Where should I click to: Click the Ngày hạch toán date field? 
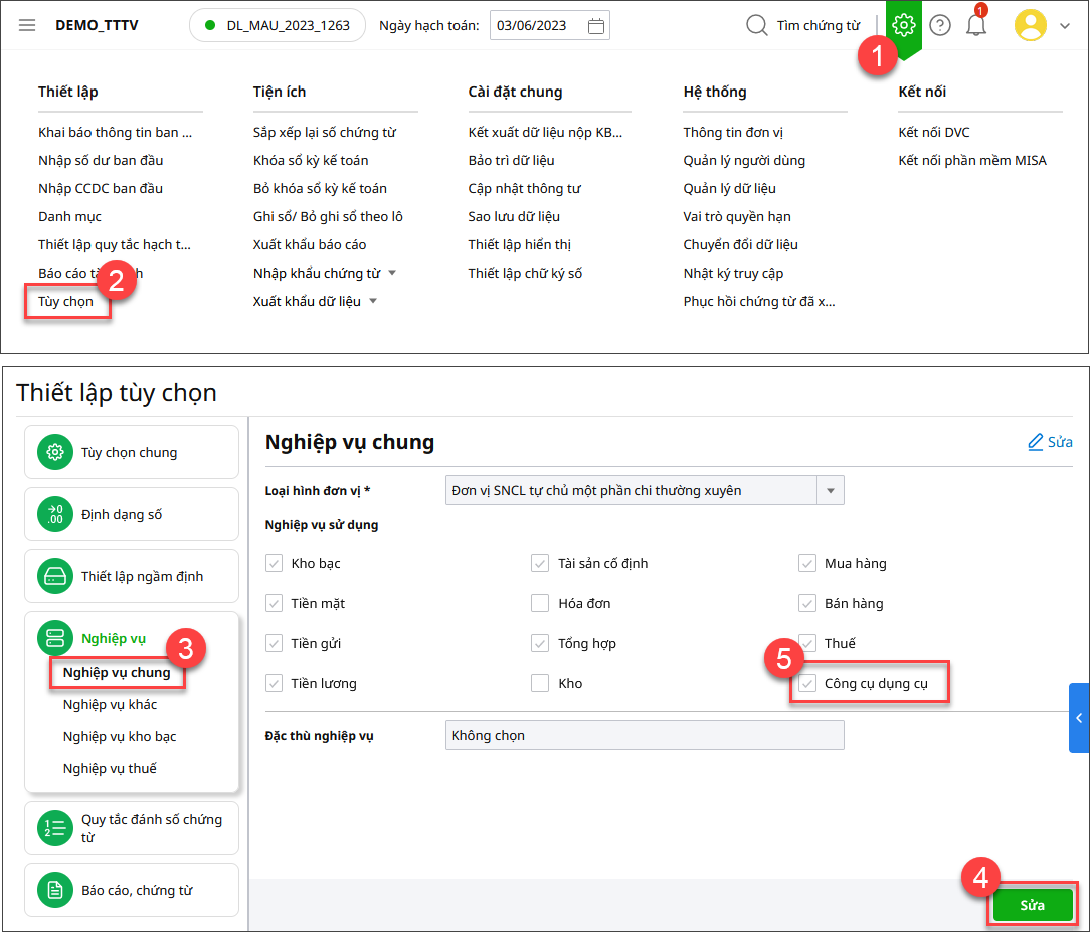[x=550, y=26]
